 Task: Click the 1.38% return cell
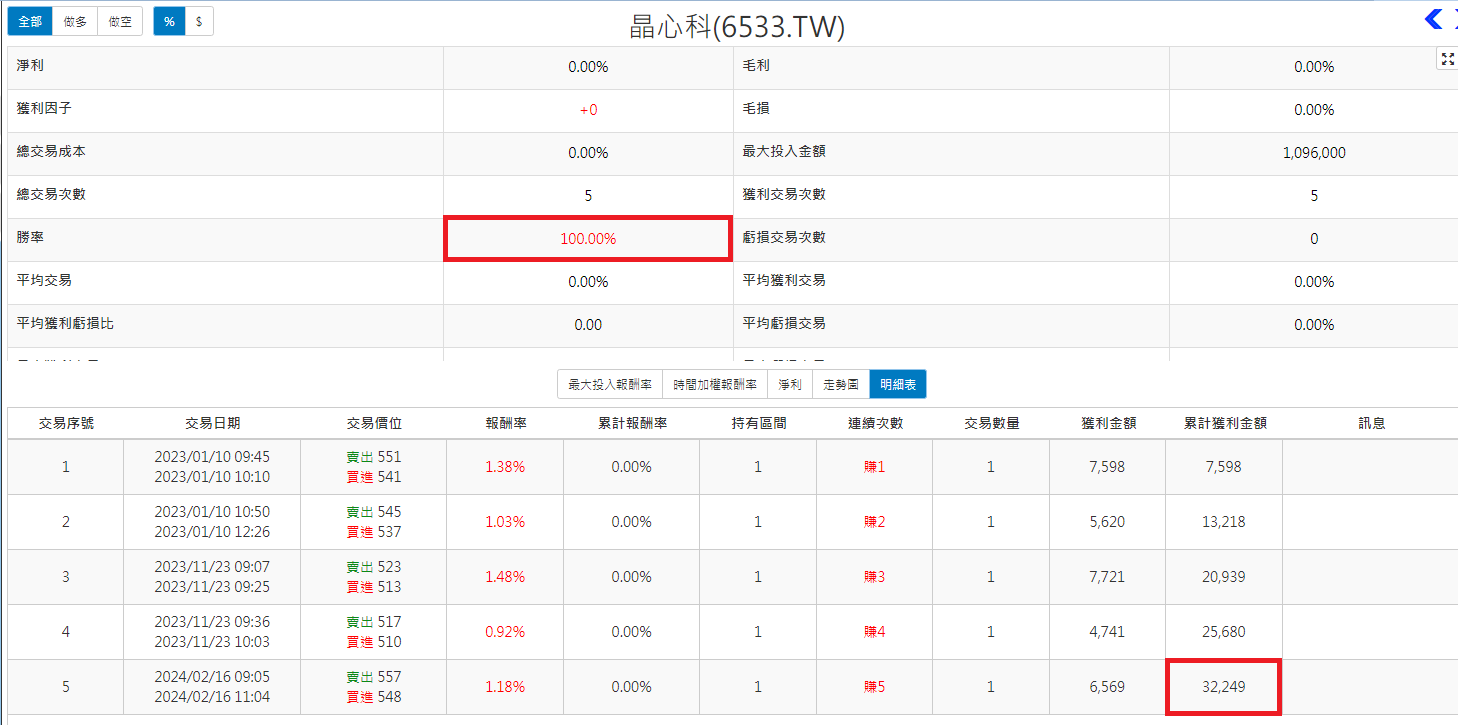click(x=505, y=467)
